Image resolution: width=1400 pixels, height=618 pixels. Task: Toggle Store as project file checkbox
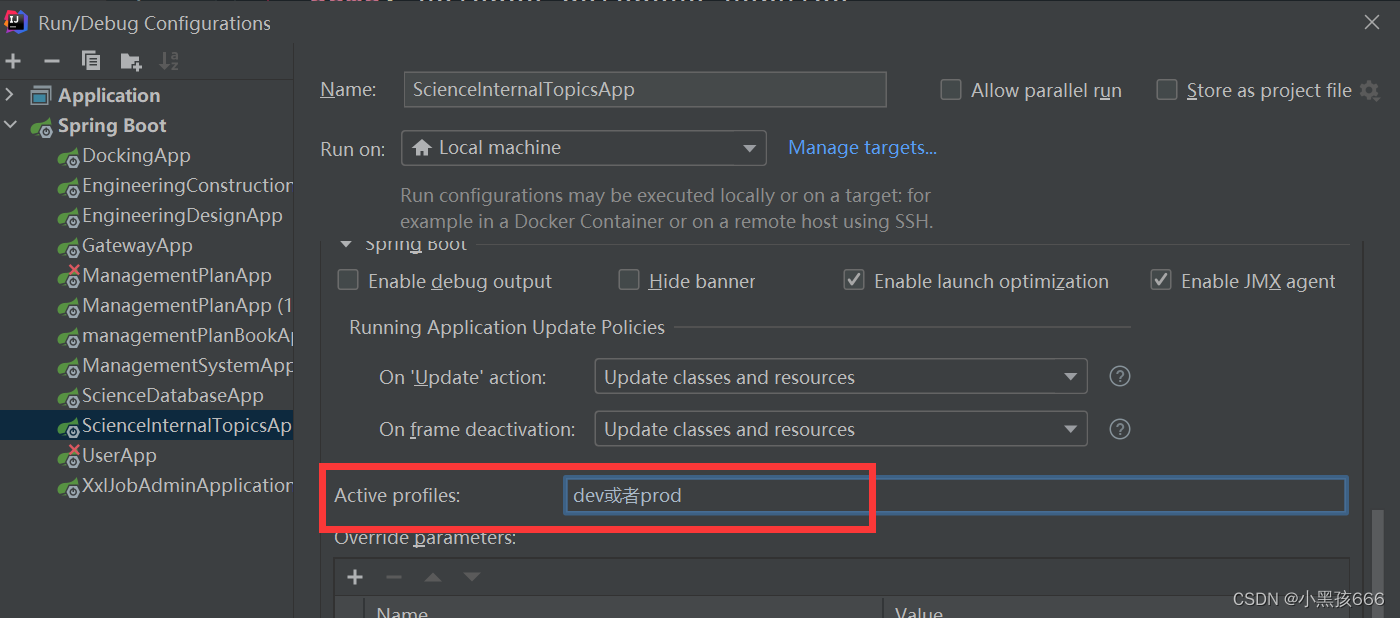1167,90
